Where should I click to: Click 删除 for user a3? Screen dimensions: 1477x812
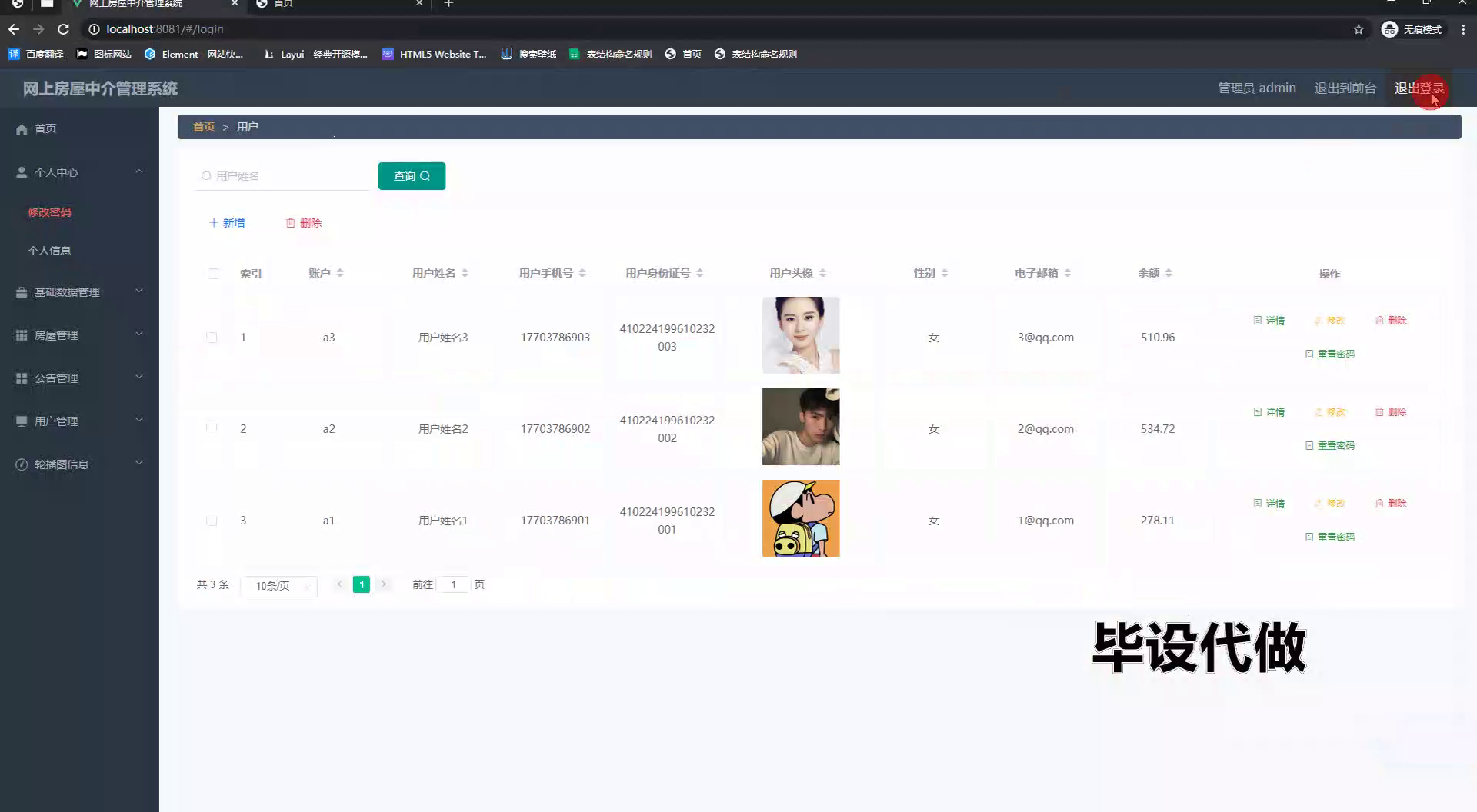click(1391, 321)
